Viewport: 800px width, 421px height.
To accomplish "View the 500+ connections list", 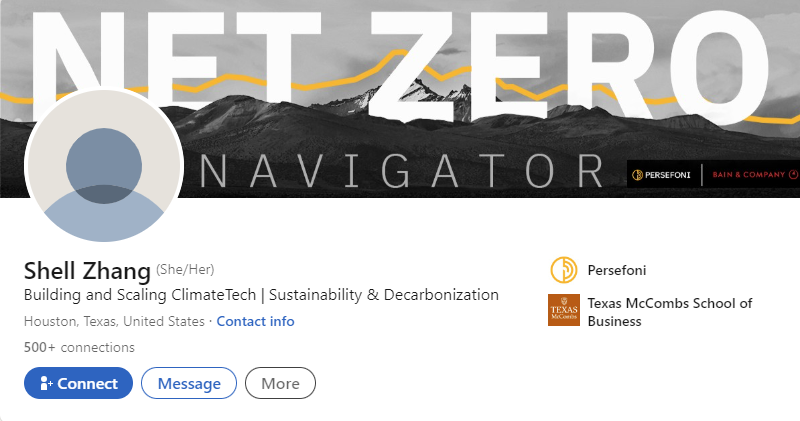I will (x=79, y=348).
